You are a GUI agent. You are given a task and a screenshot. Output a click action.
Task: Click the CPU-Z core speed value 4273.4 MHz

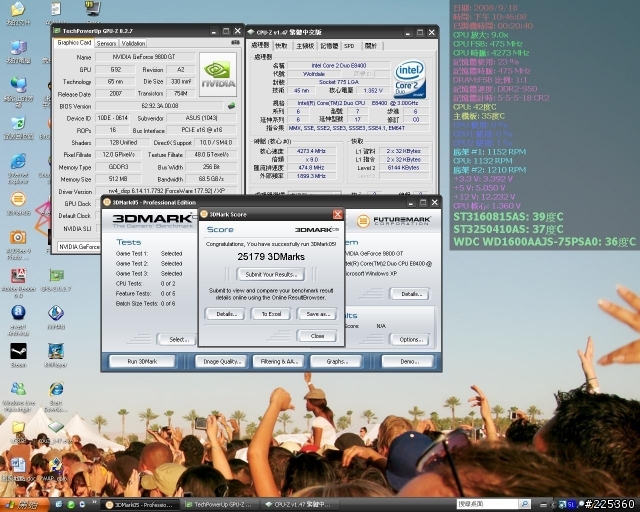coord(312,151)
